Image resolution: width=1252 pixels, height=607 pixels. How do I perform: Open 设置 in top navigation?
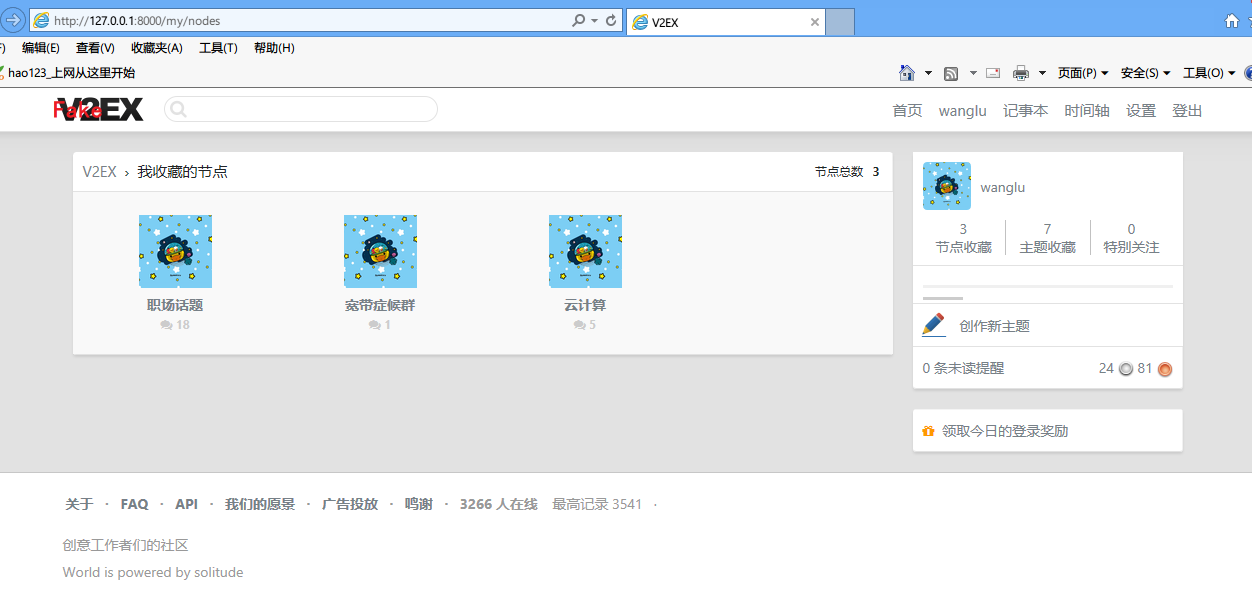(x=1141, y=111)
